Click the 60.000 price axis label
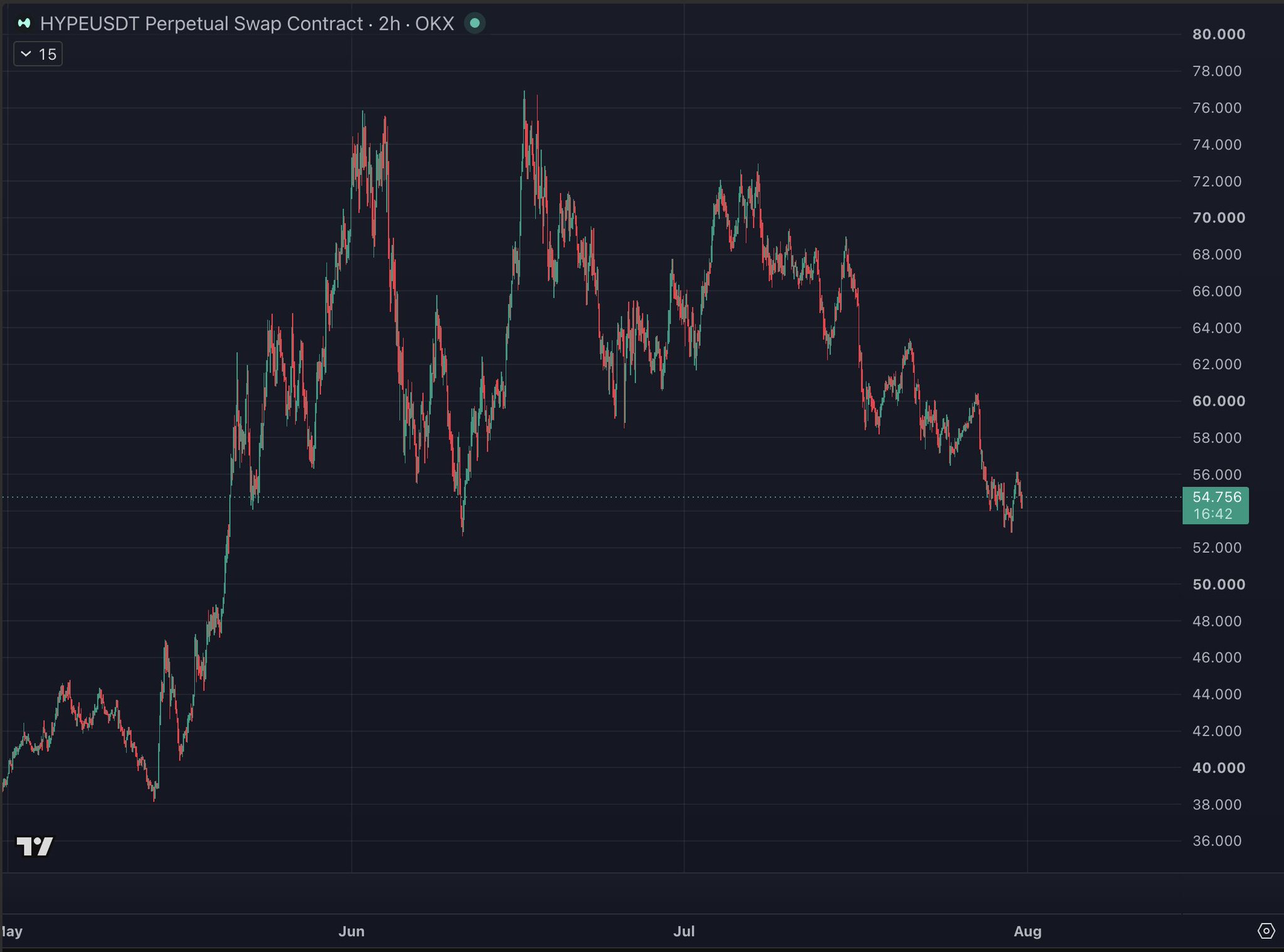 pyautogui.click(x=1218, y=401)
